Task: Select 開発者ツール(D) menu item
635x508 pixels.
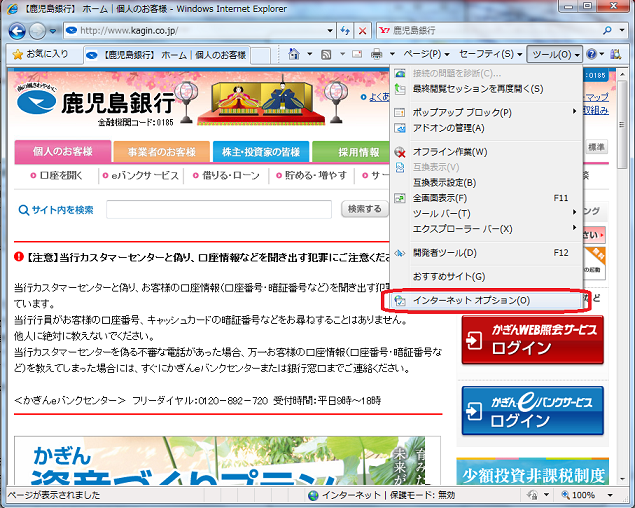Action: click(486, 253)
